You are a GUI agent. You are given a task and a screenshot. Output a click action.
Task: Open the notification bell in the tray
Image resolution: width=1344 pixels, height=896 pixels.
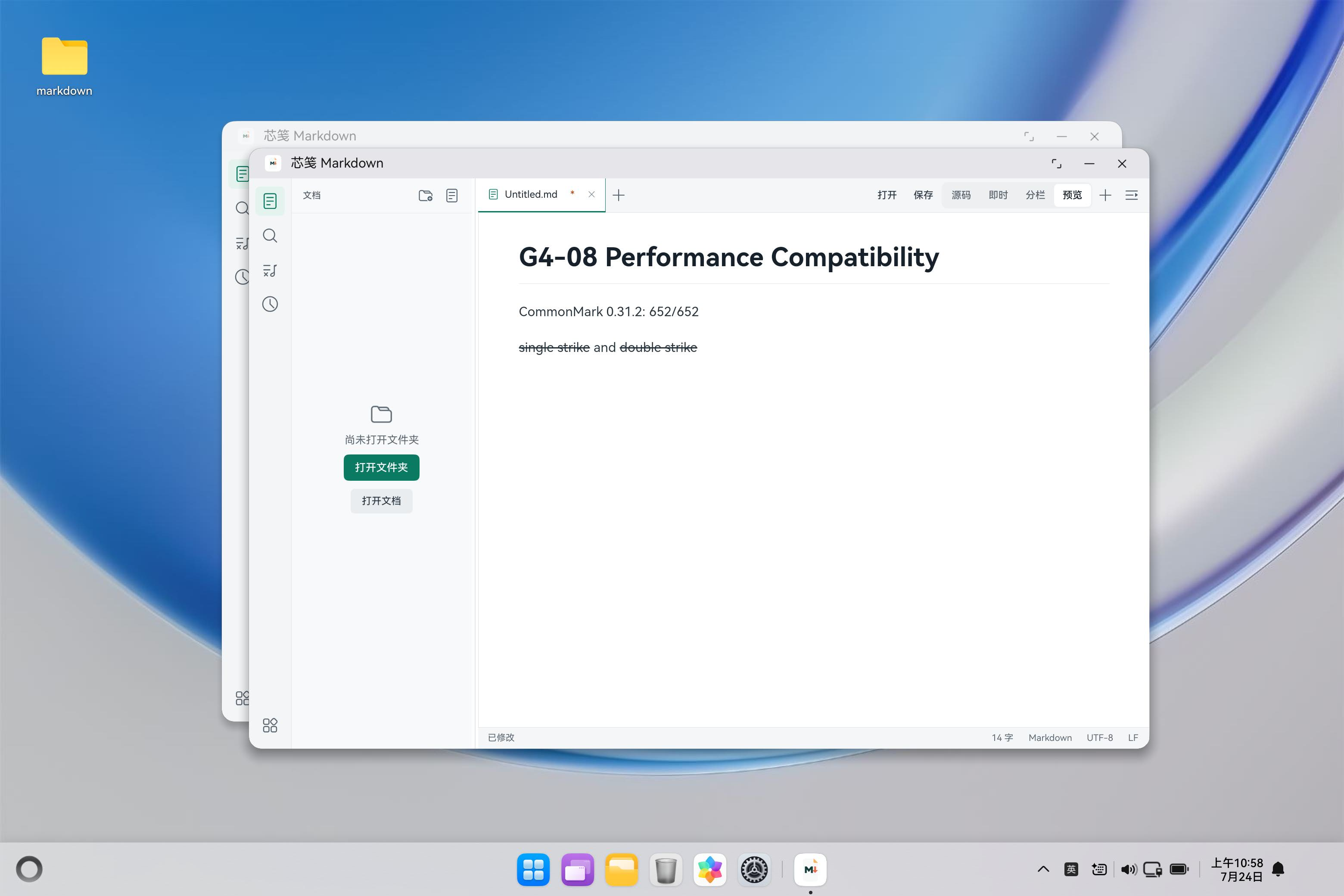pos(1278,869)
